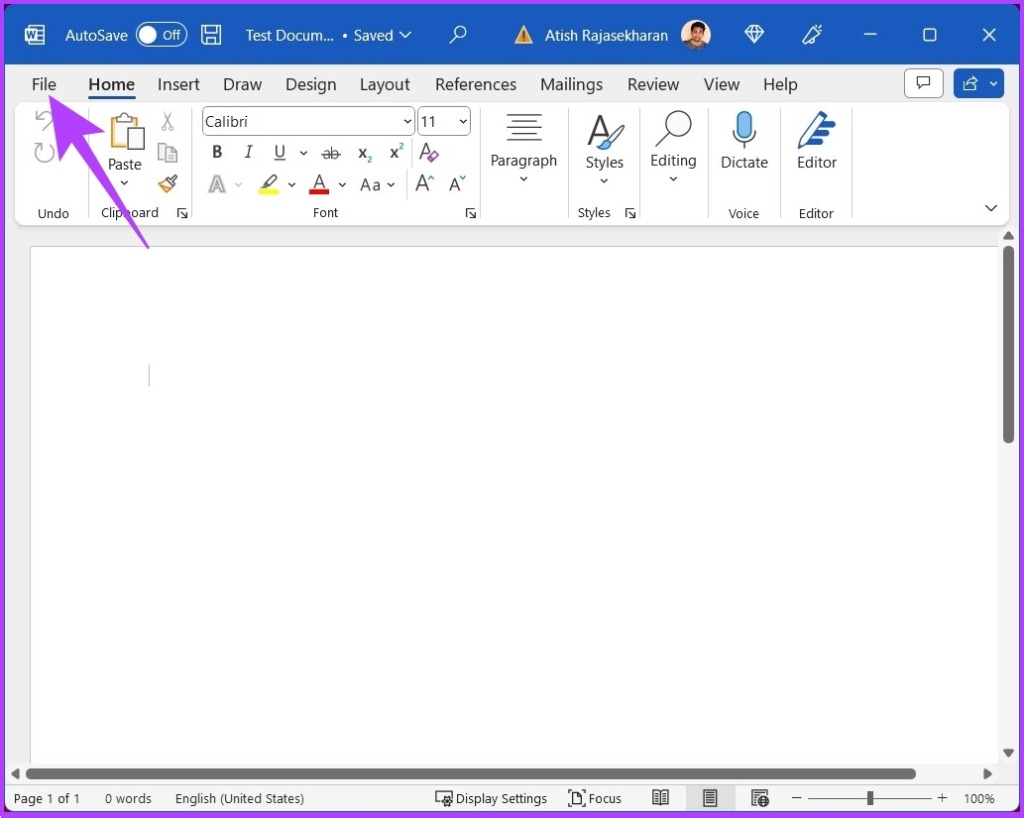The width and height of the screenshot is (1024, 818).
Task: Click the Save disk icon in title bar
Action: tap(211, 35)
